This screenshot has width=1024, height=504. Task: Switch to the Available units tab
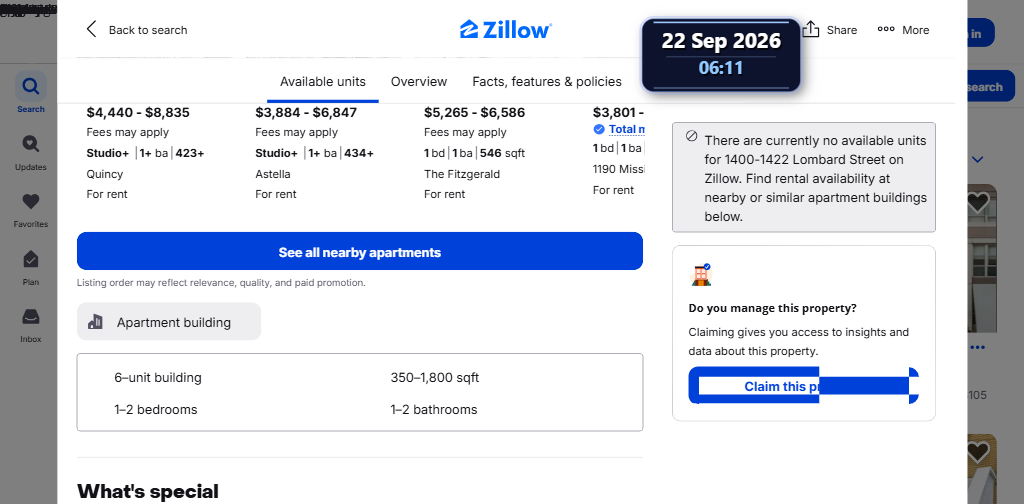pos(323,82)
